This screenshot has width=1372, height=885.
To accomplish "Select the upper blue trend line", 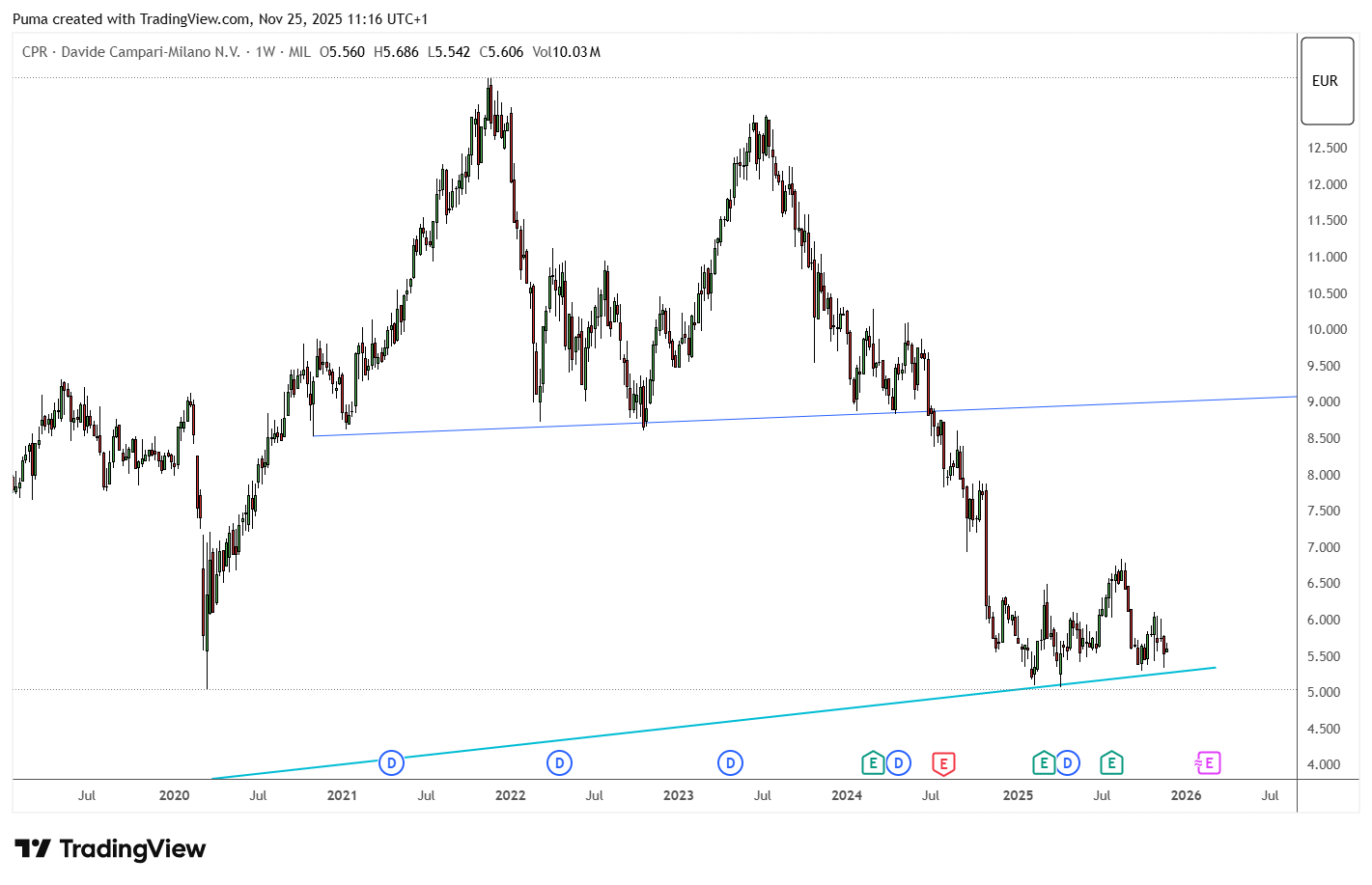I will [x=804, y=416].
